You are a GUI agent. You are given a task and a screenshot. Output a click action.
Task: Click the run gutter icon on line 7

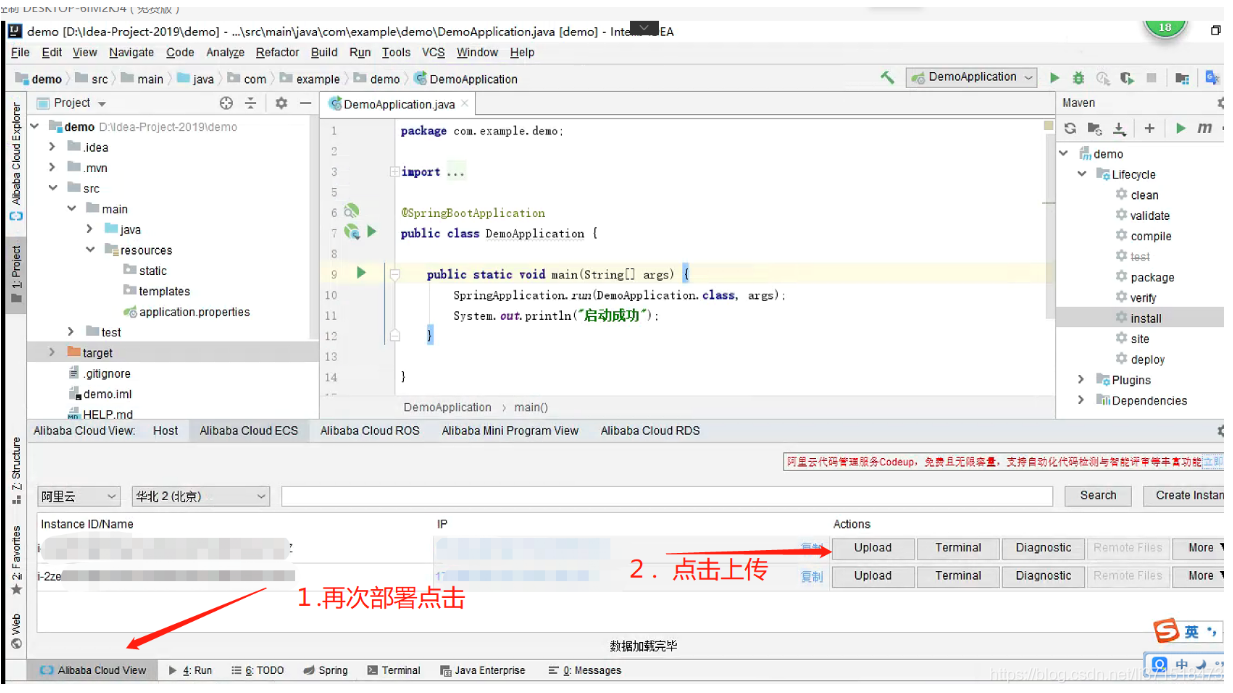click(371, 232)
